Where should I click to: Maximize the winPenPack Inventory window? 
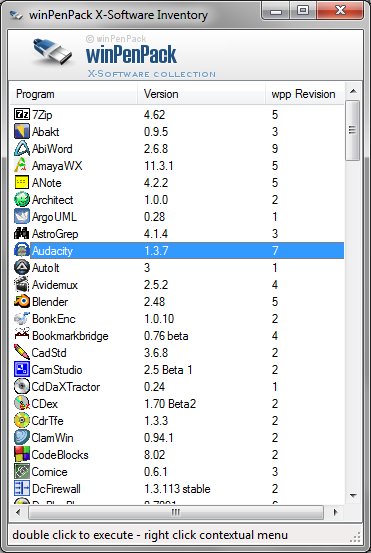pyautogui.click(x=303, y=11)
